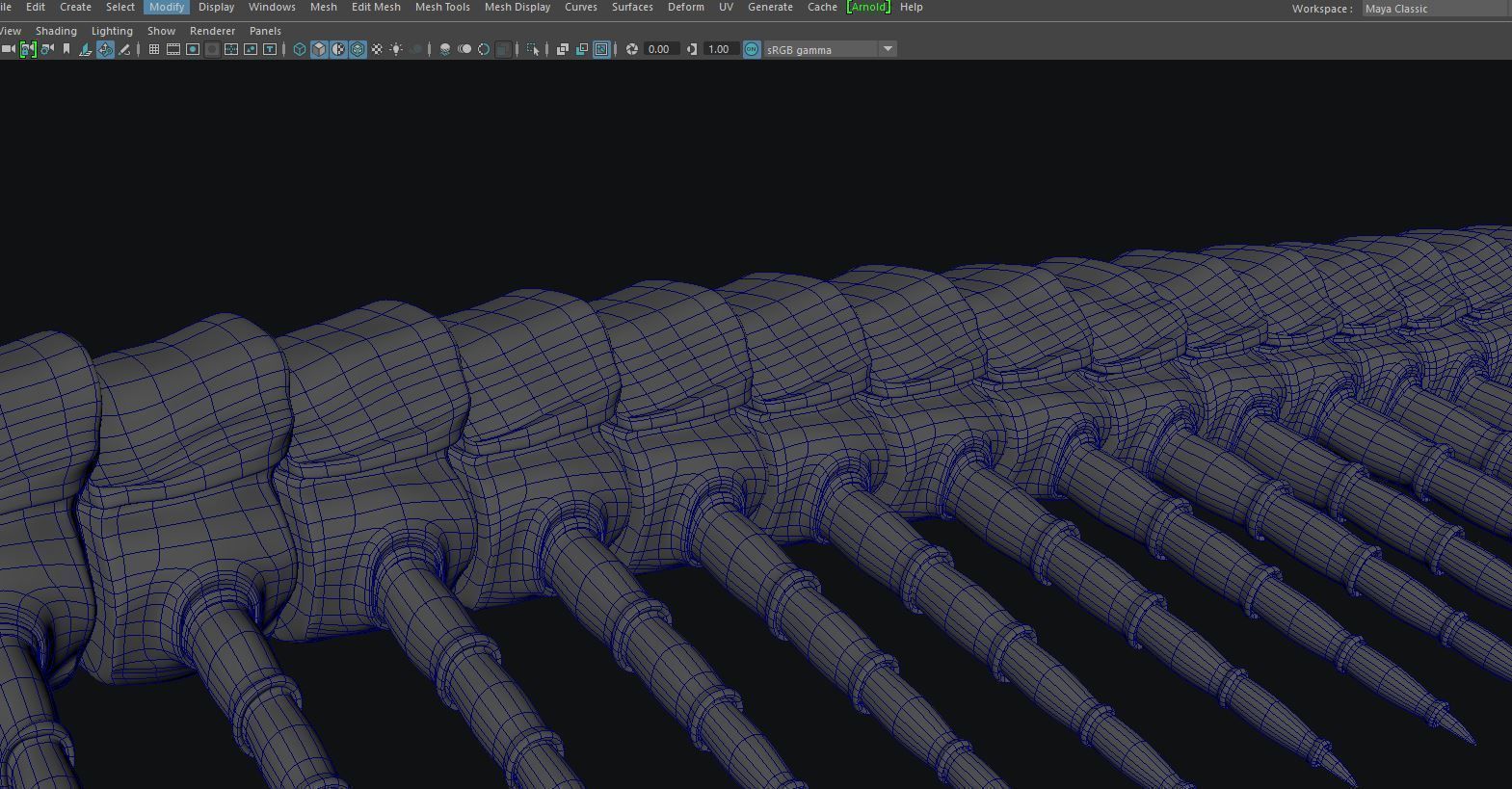Screen dimensions: 1512x789
Task: Open the panel Lighting menu
Action: pos(112,31)
